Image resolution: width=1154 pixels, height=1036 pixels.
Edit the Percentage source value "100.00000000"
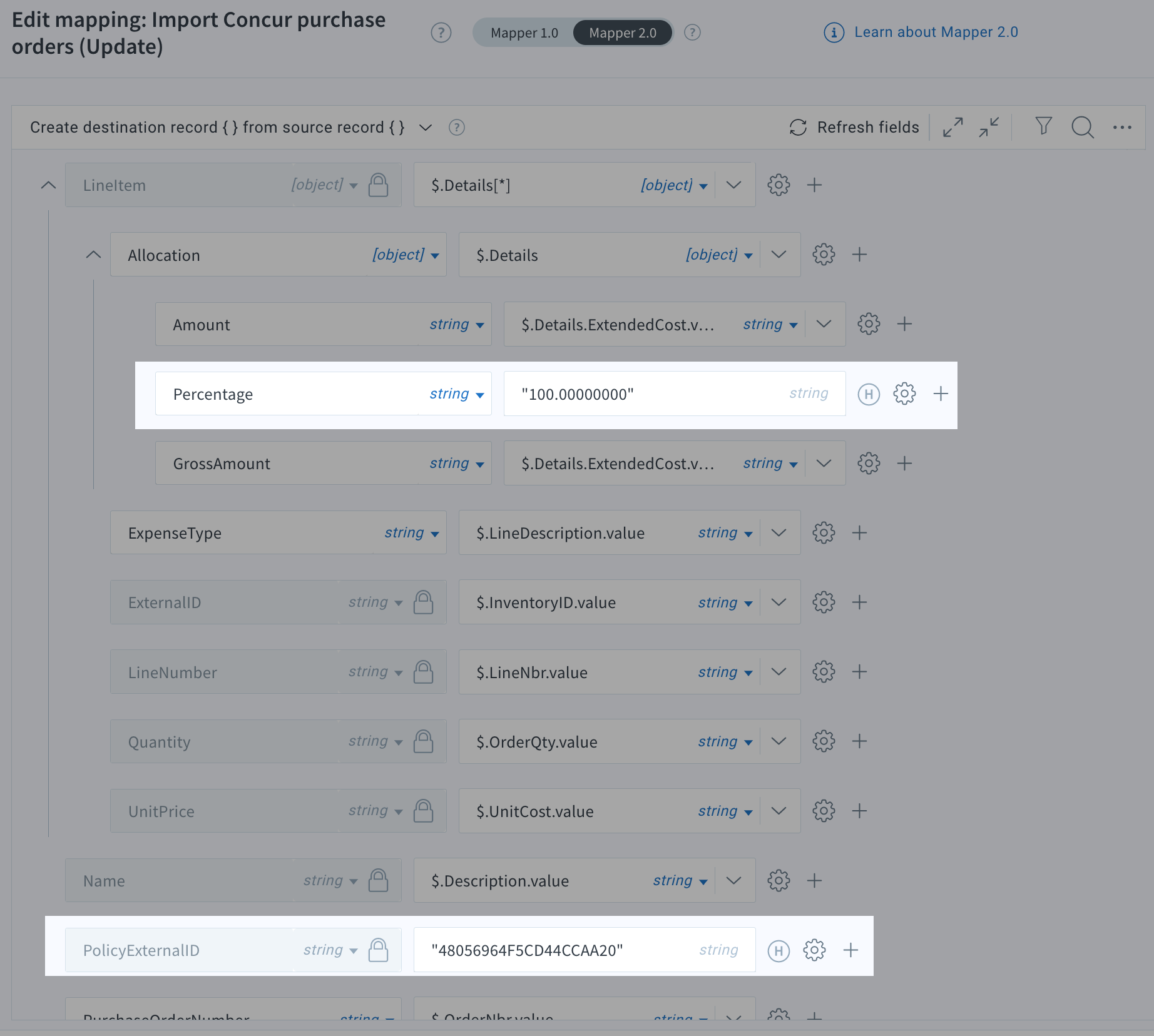click(x=675, y=394)
